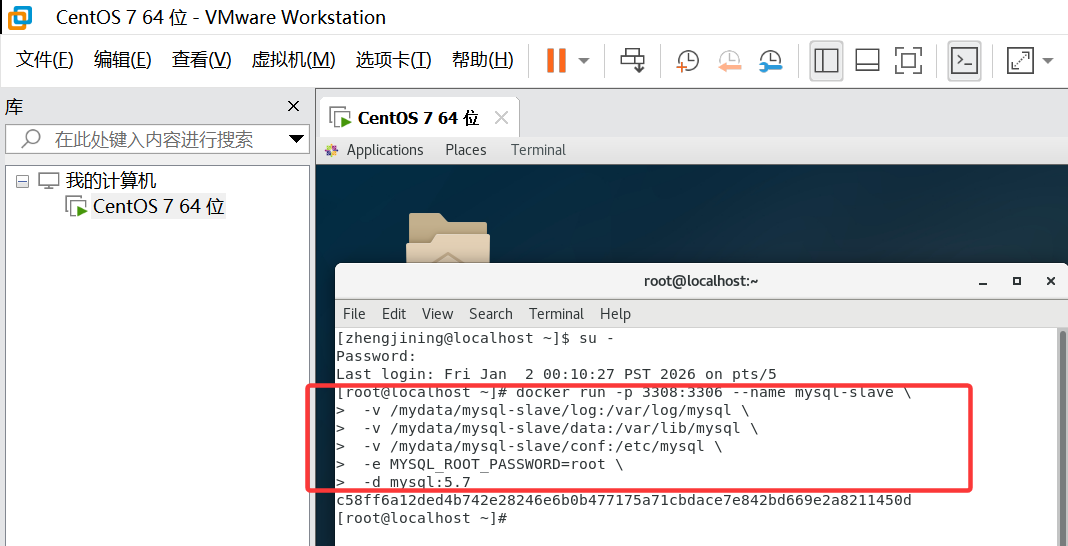Open the terminal's Terminal menu

pyautogui.click(x=556, y=314)
